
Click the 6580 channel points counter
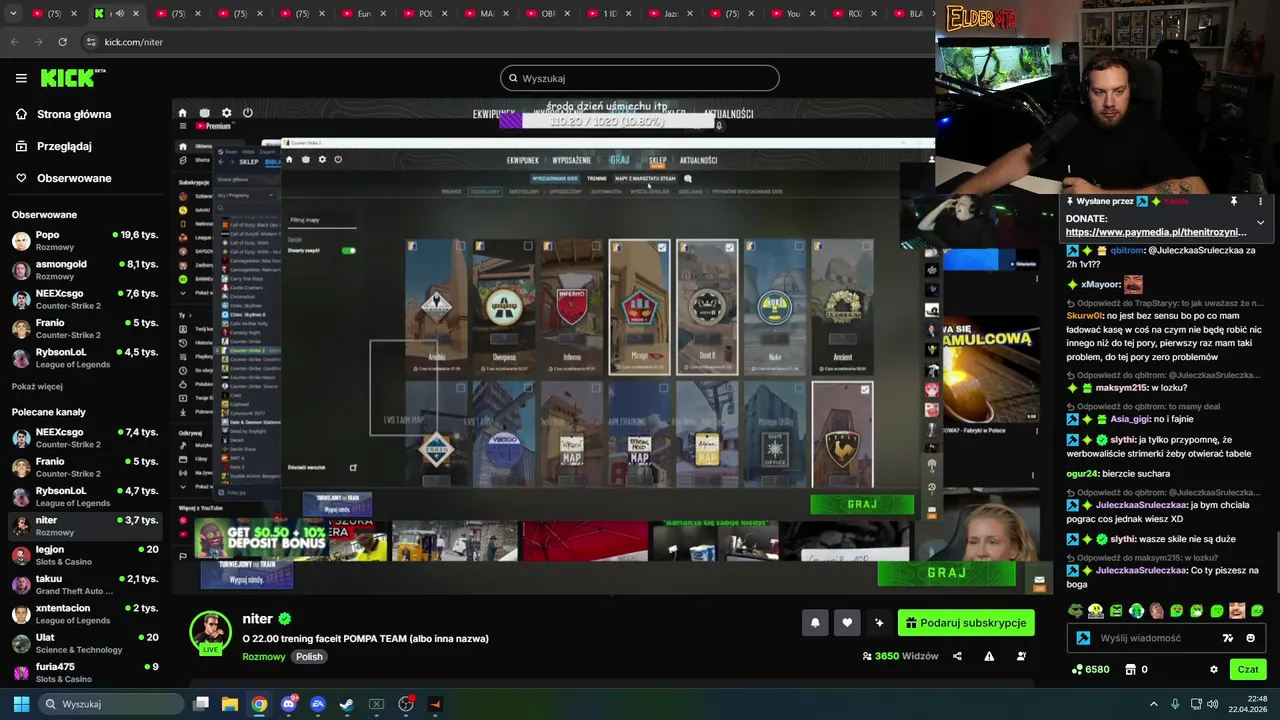pyautogui.click(x=1090, y=669)
